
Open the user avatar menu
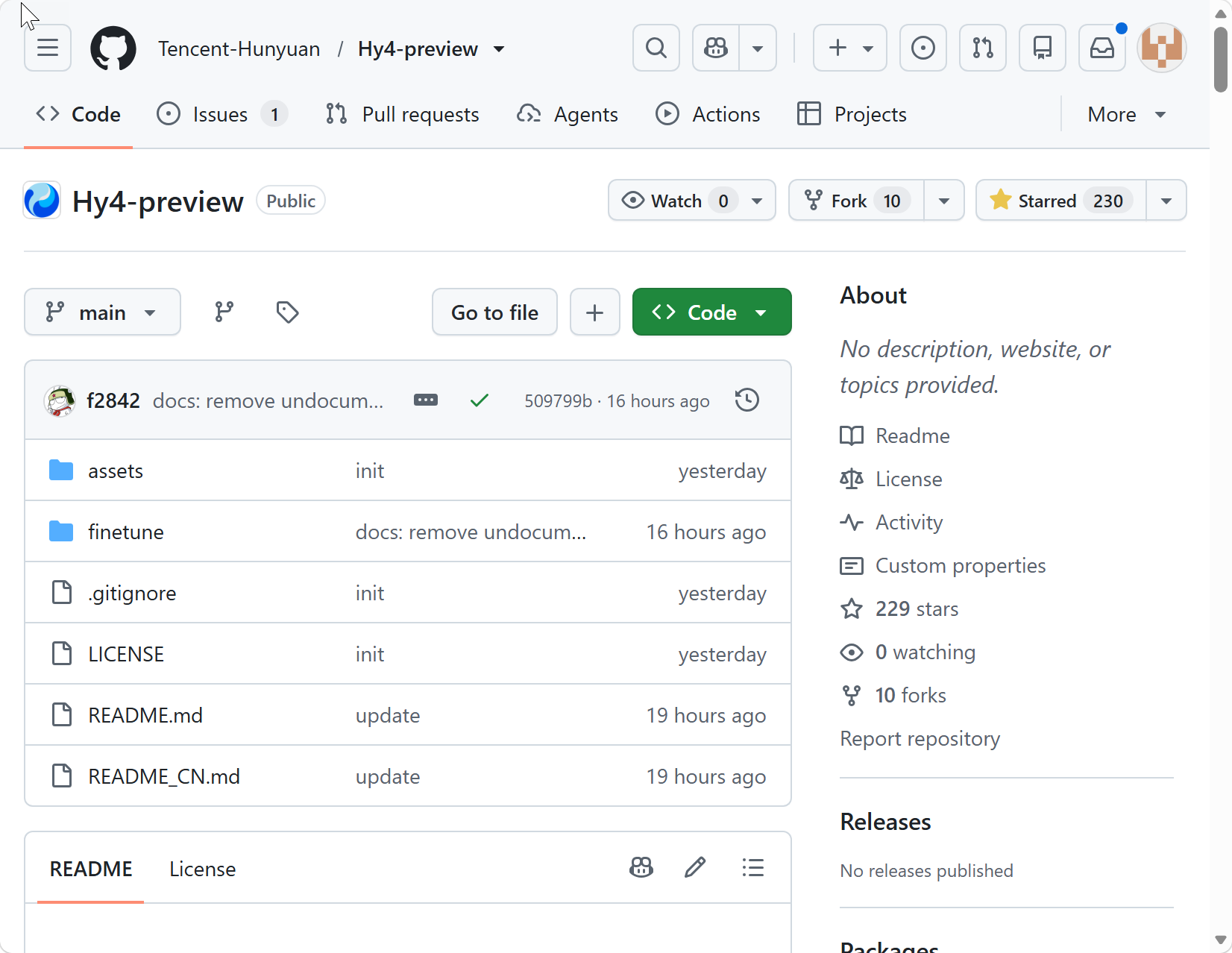pos(1162,48)
